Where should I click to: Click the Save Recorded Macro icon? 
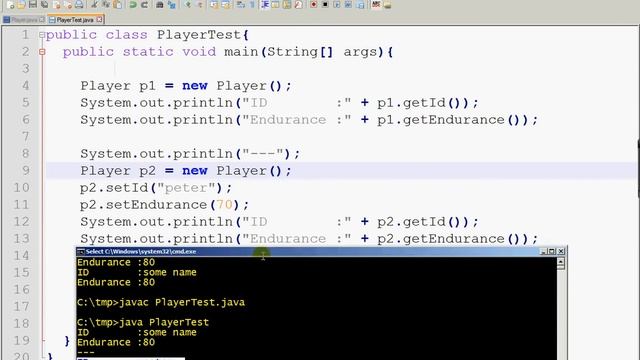point(360,4)
